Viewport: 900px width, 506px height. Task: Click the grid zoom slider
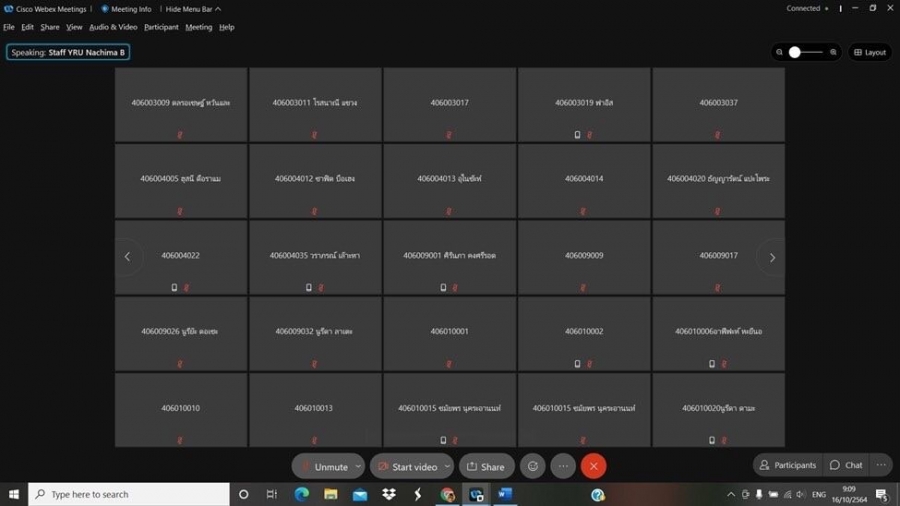tap(806, 52)
